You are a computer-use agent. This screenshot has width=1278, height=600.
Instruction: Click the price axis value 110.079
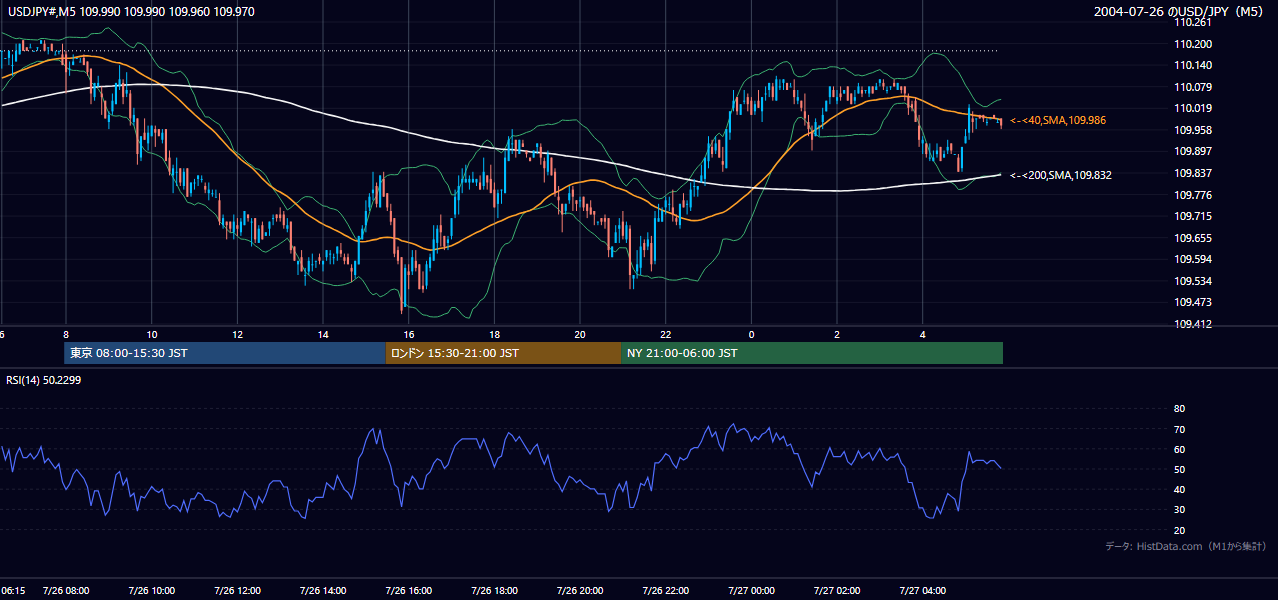click(x=1193, y=87)
